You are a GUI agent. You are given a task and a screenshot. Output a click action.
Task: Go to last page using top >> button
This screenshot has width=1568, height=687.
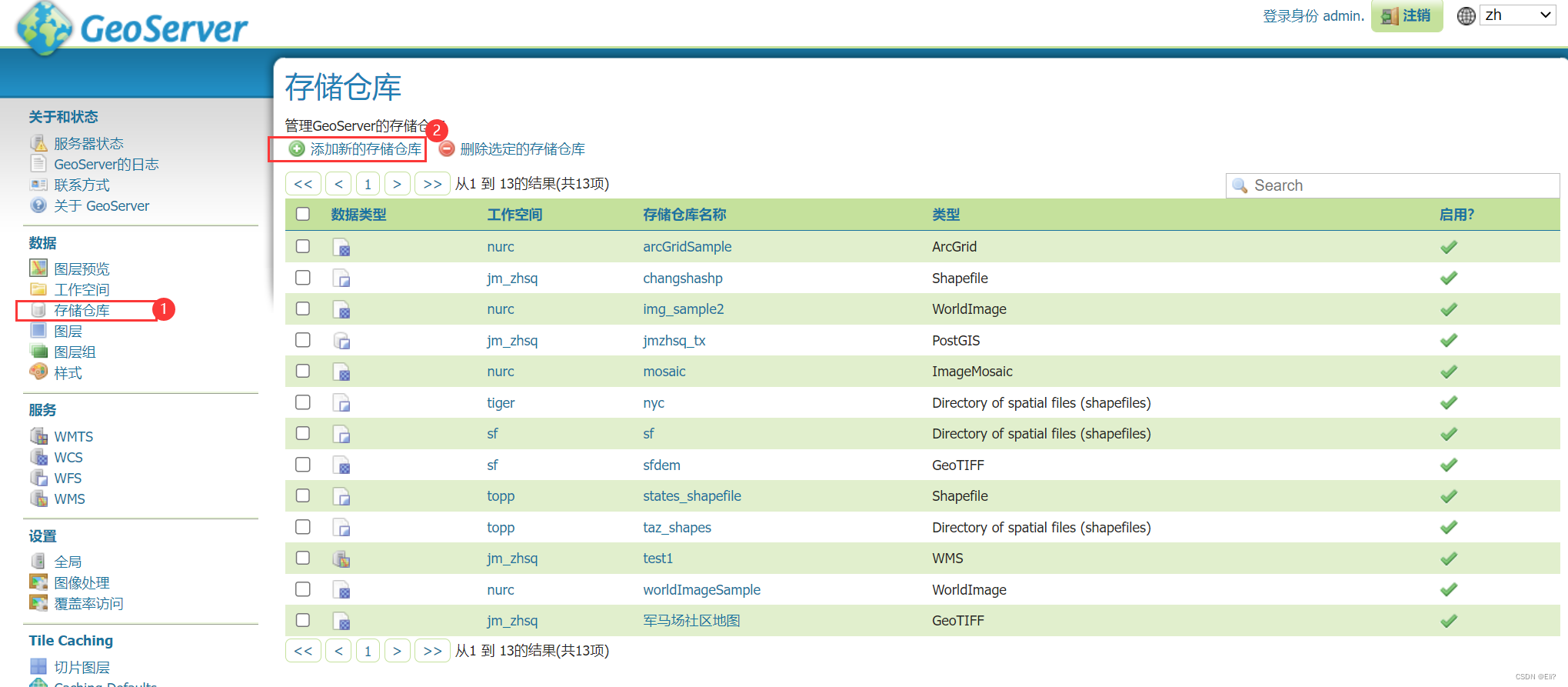click(x=432, y=184)
